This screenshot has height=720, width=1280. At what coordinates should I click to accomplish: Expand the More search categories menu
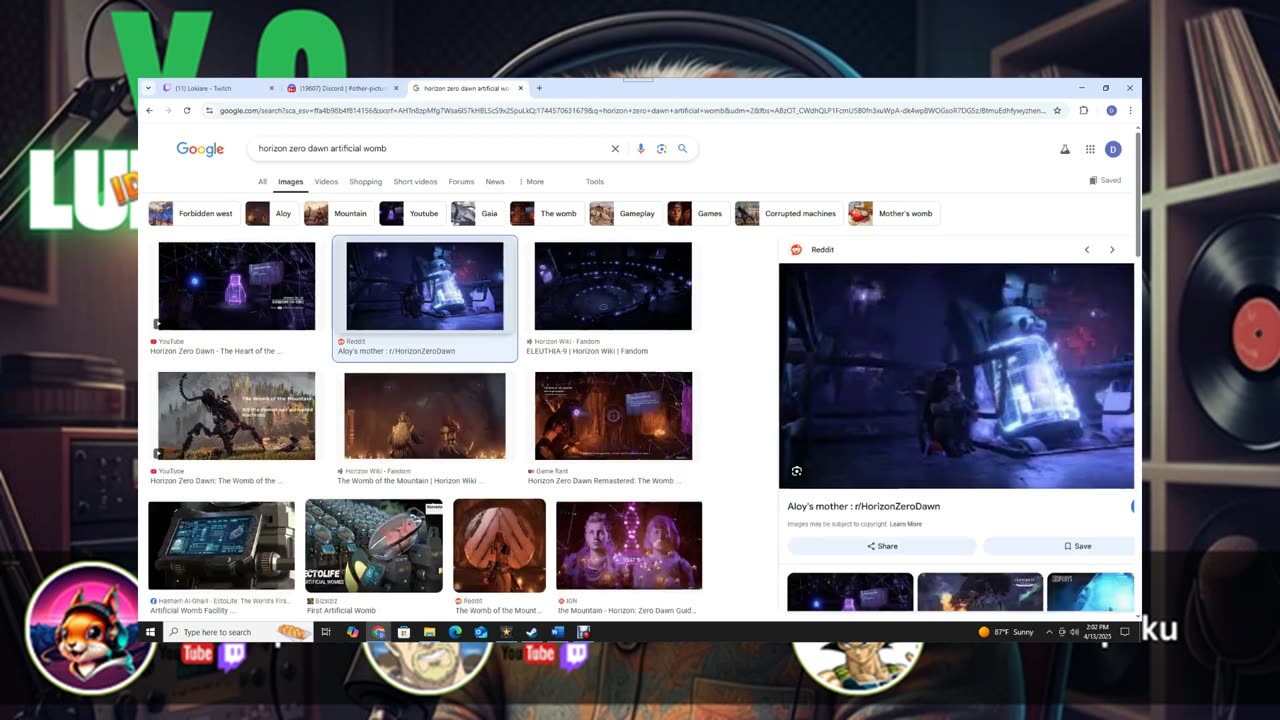tap(531, 182)
